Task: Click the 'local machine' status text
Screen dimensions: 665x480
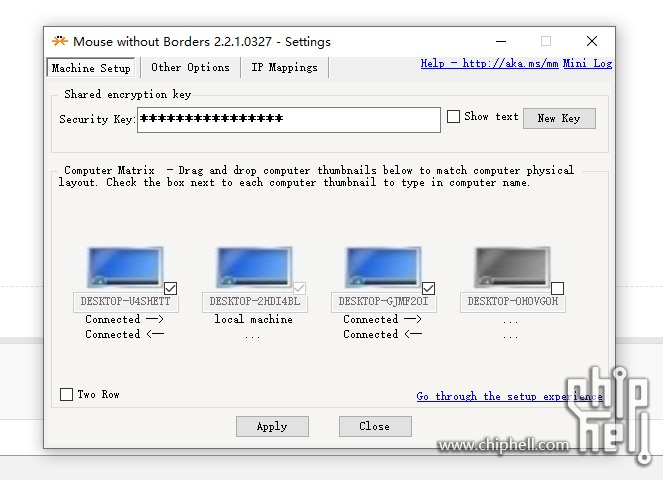Action: click(x=254, y=319)
